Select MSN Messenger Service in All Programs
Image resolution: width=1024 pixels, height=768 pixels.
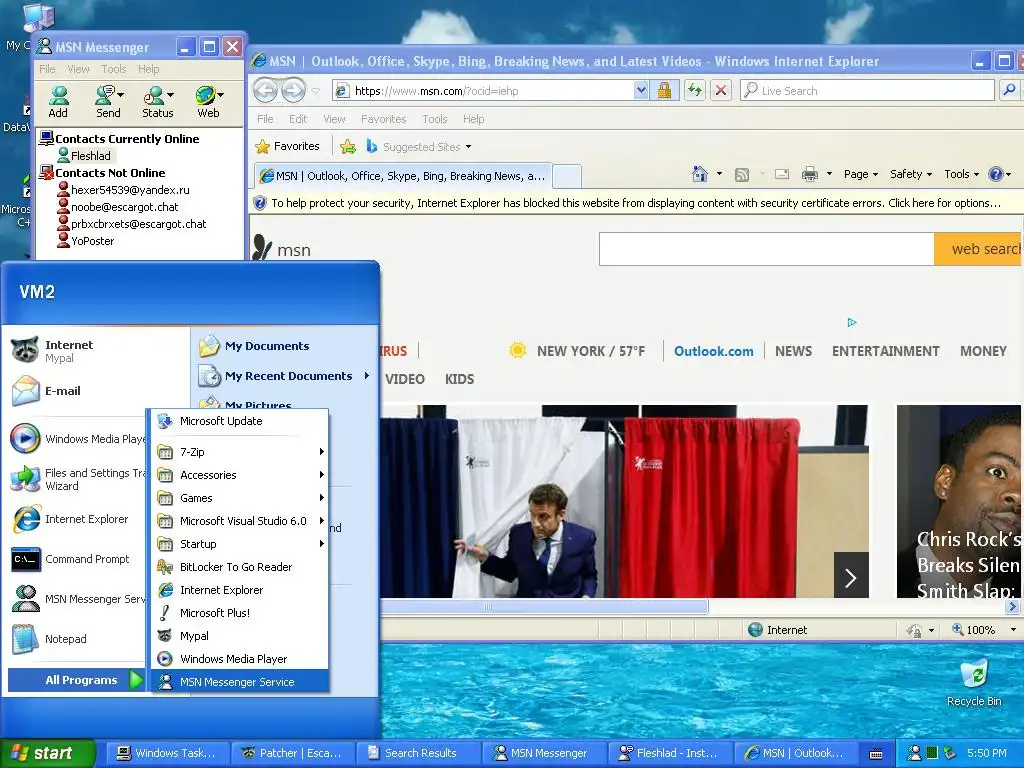coord(240,682)
